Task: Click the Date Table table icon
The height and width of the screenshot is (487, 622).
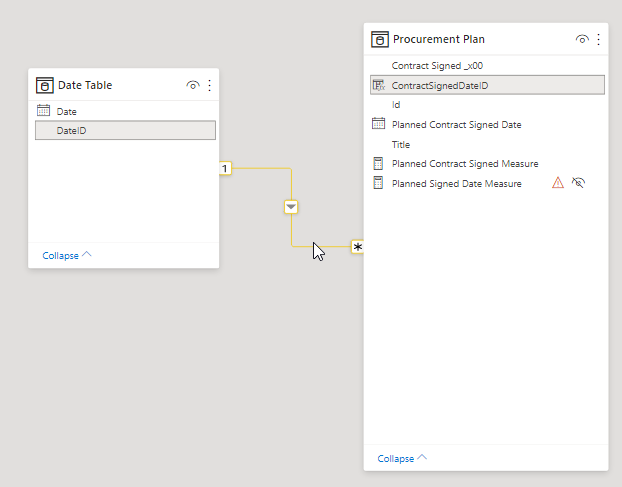Action: tap(44, 85)
